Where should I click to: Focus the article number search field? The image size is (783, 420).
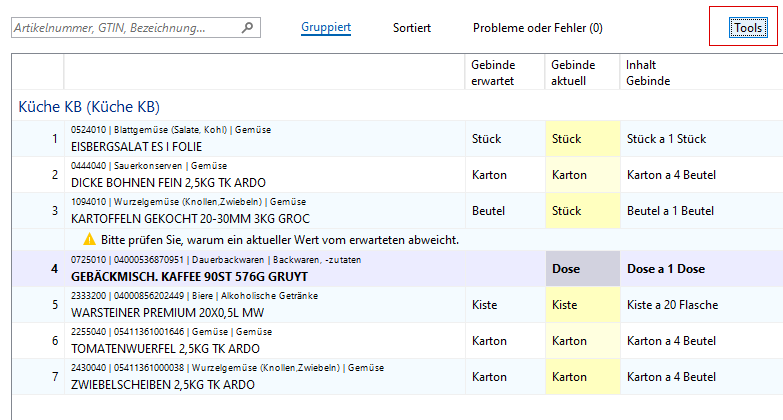(x=125, y=28)
